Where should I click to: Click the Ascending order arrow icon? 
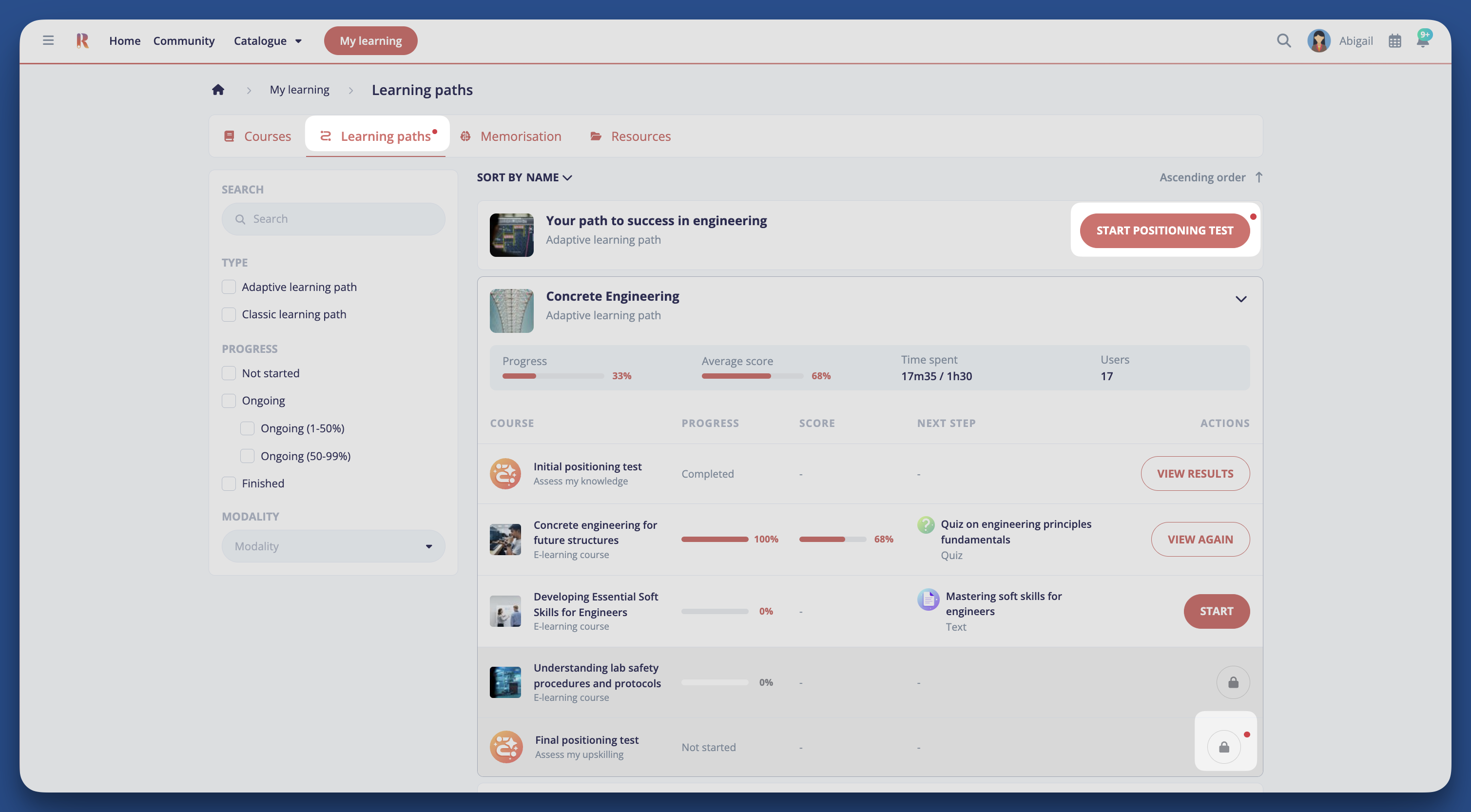tap(1258, 177)
